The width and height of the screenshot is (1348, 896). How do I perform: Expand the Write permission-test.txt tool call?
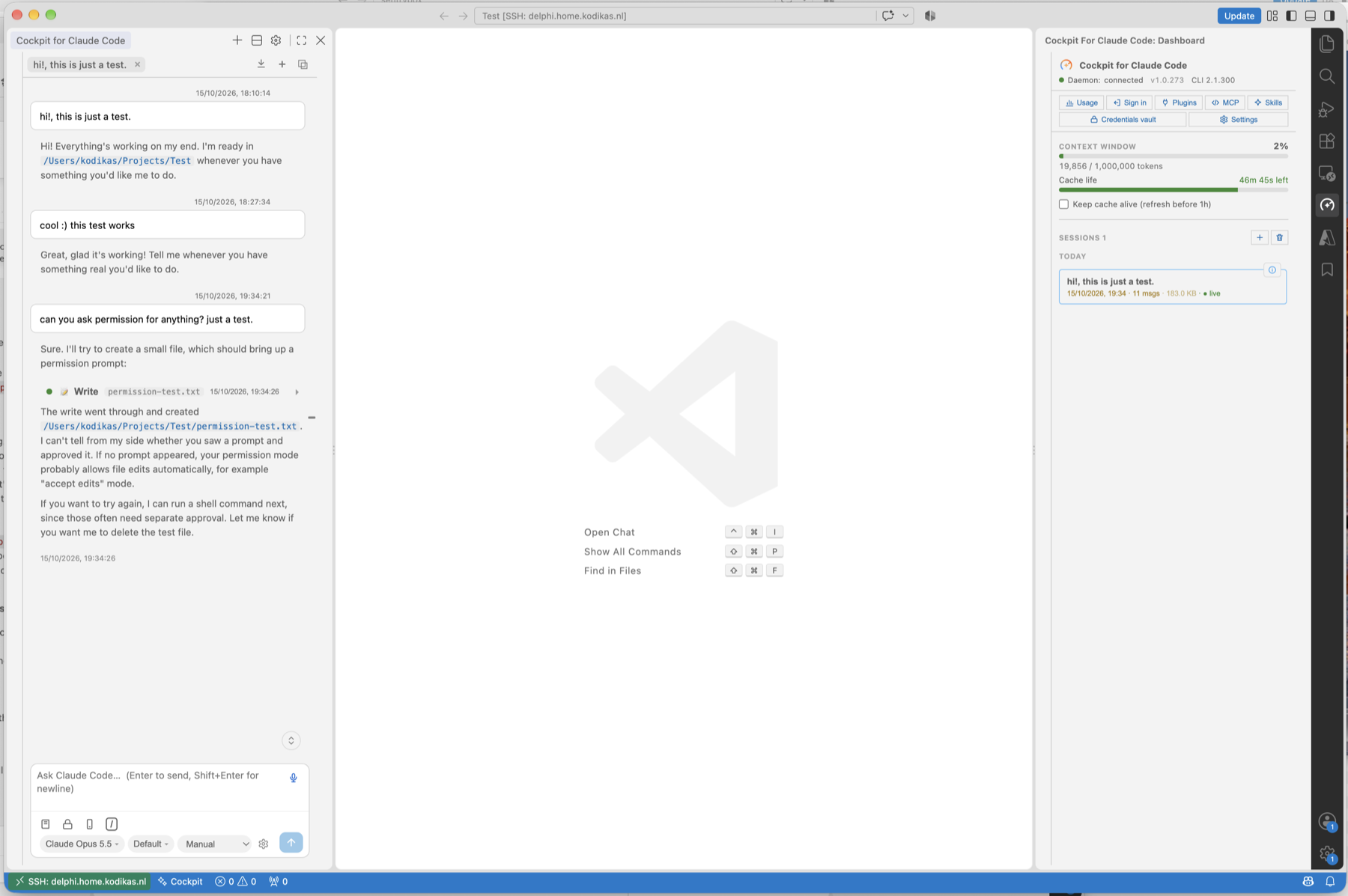tap(297, 391)
